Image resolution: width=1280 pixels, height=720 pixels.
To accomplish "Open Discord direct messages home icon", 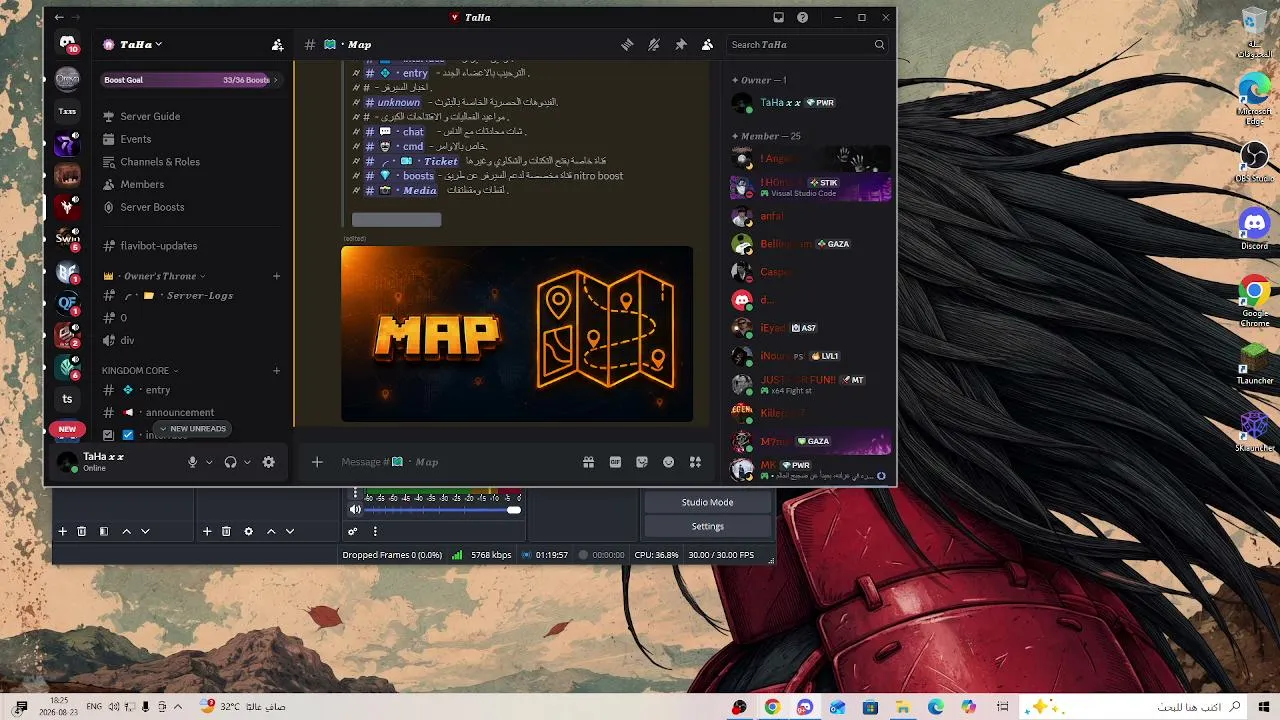I will point(67,44).
